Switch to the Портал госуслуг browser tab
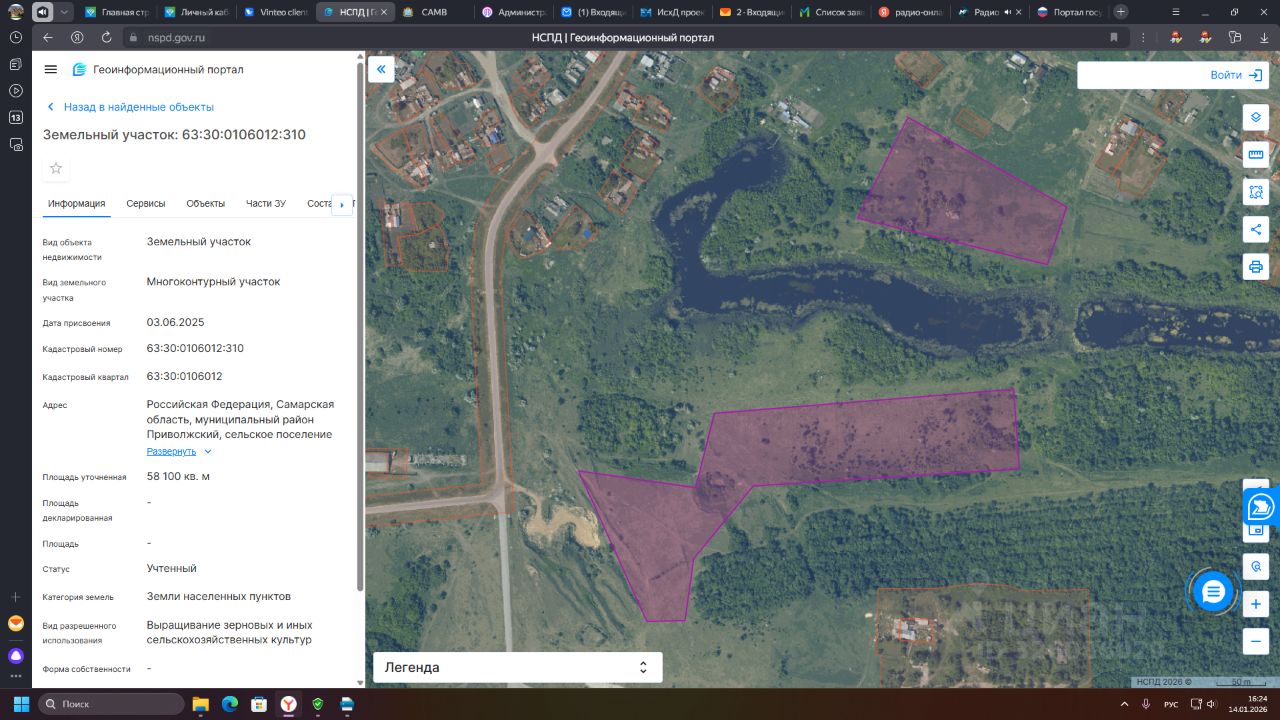 1069,12
